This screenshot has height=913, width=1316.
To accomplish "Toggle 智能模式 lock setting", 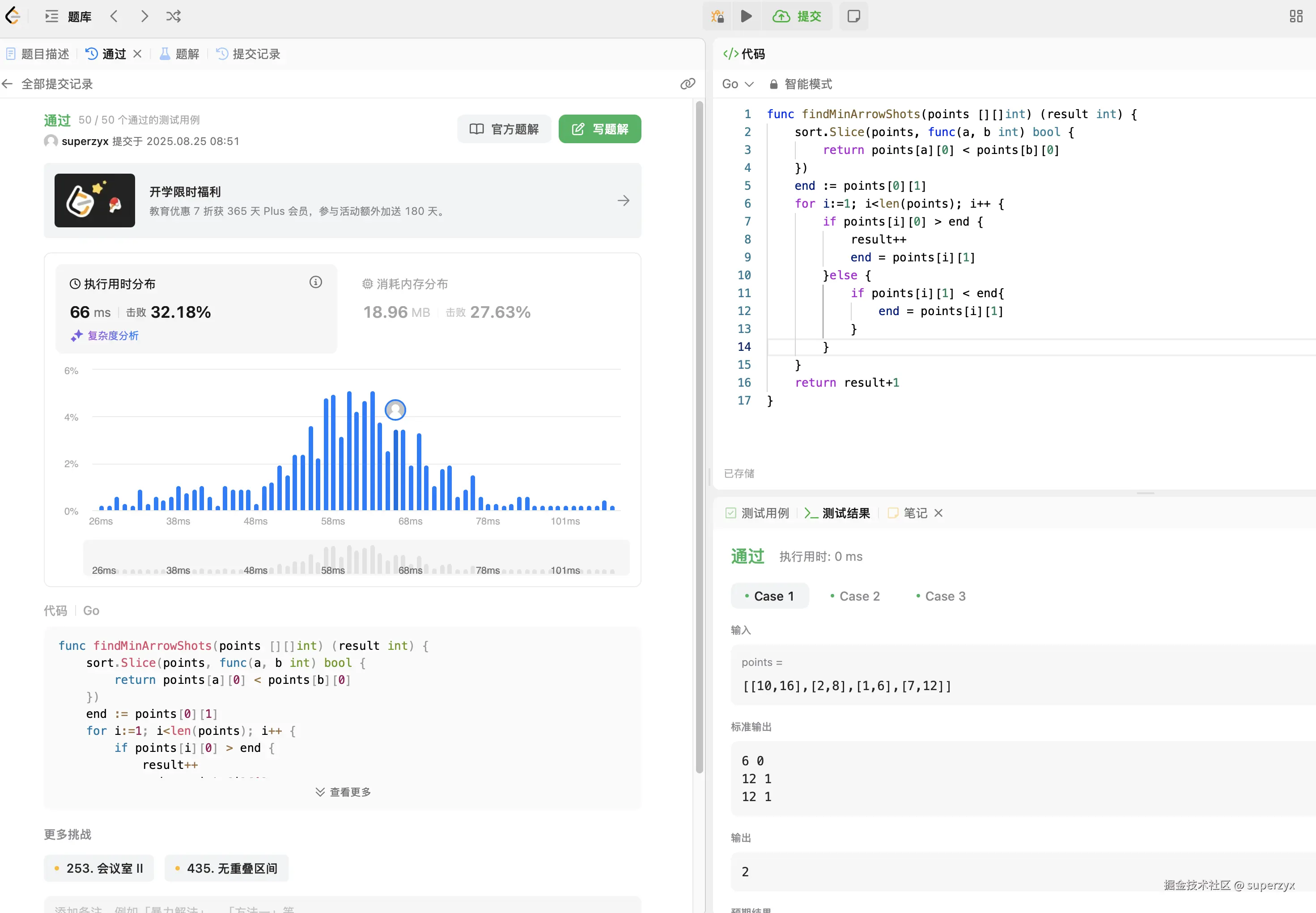I will 800,84.
